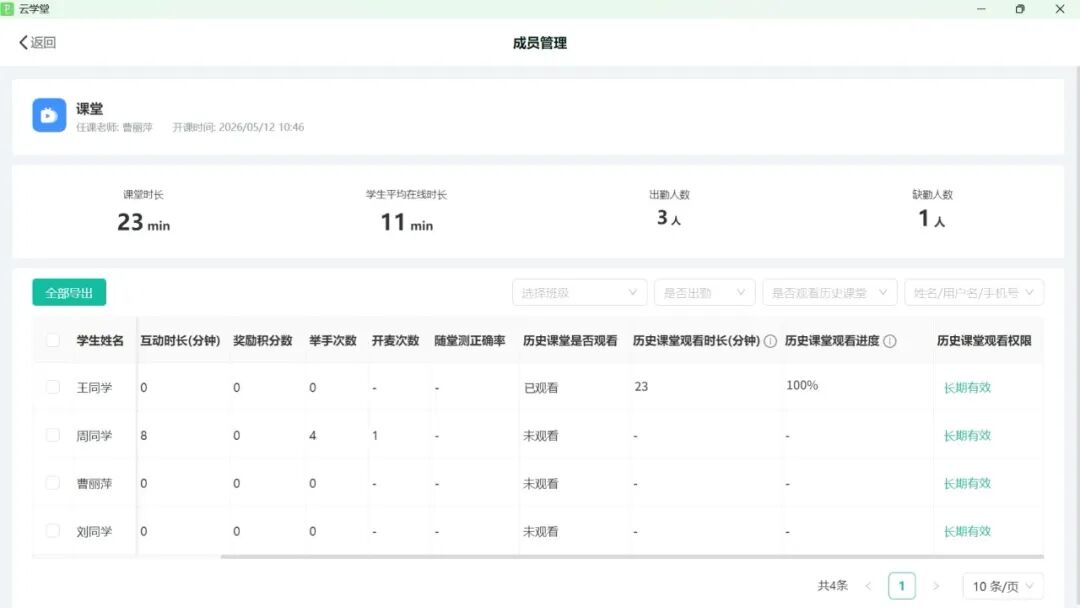The height and width of the screenshot is (608, 1080).
Task: Click info icon beside 历史课堂观看时长(分钟)
Action: [x=770, y=341]
